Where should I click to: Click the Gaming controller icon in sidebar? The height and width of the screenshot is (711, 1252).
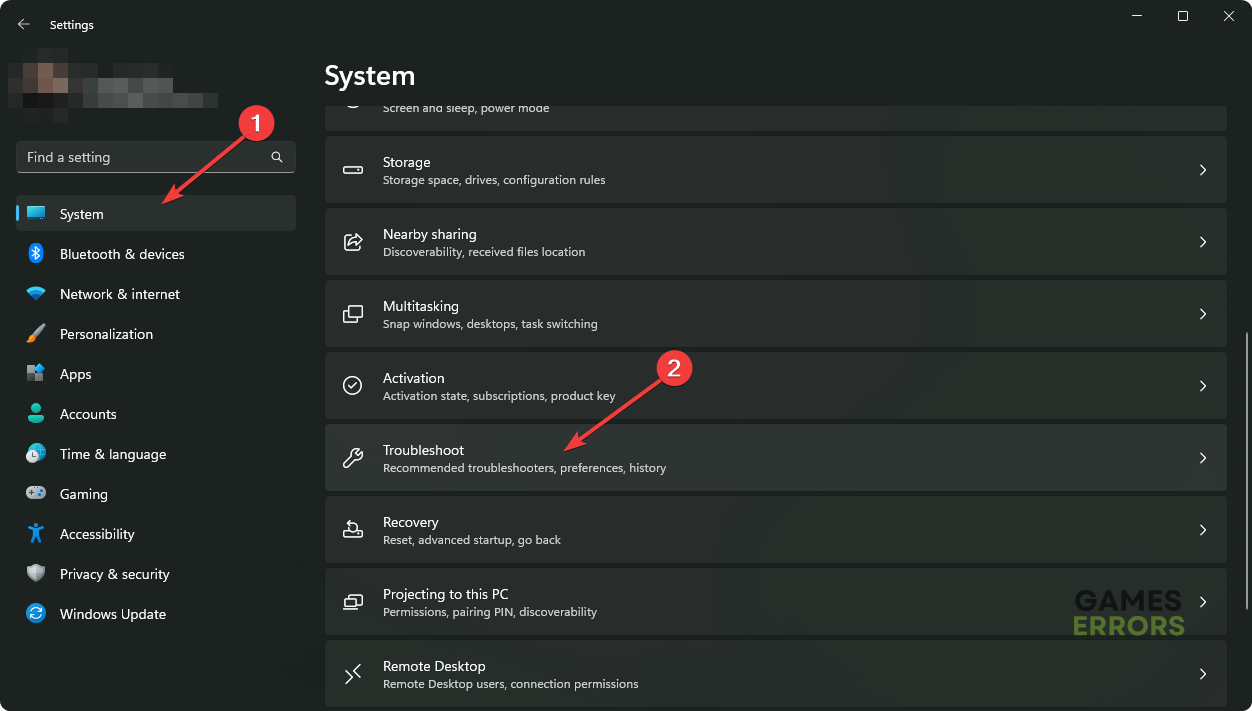[36, 494]
